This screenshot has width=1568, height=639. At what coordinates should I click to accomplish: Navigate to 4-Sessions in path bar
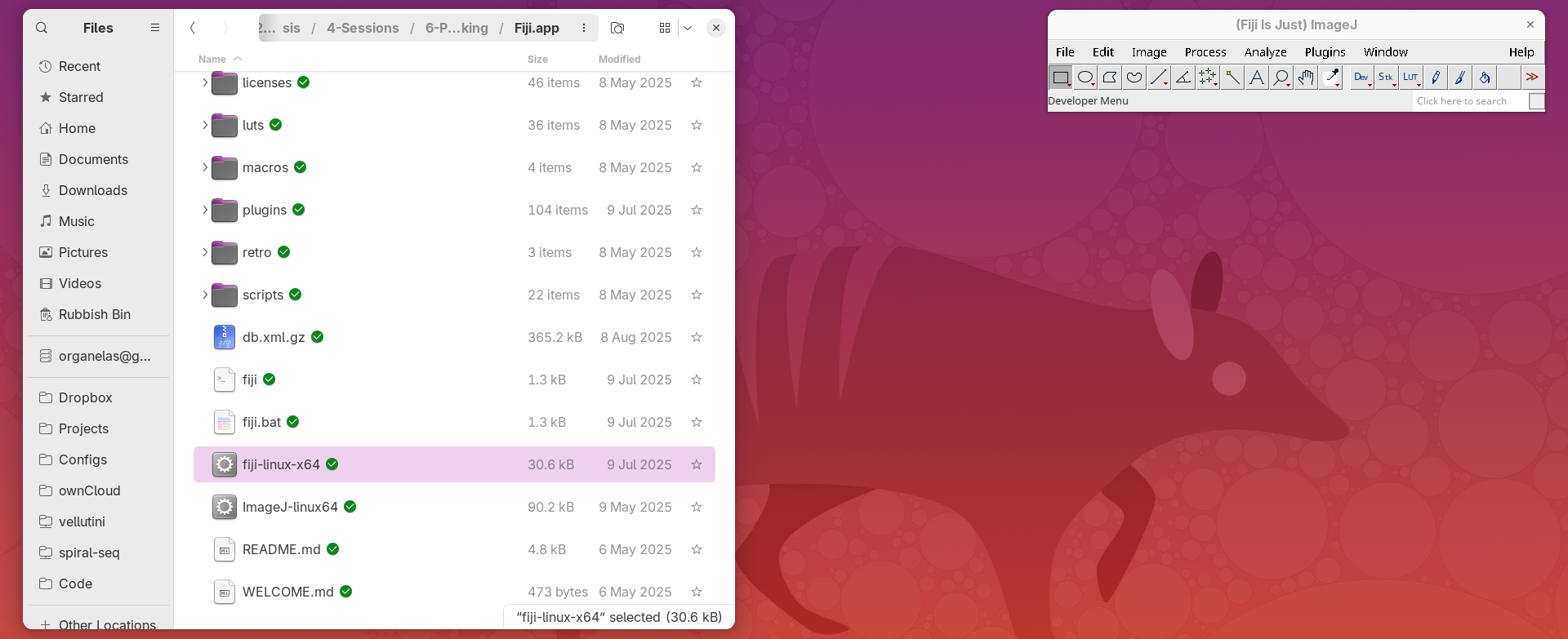pyautogui.click(x=363, y=28)
